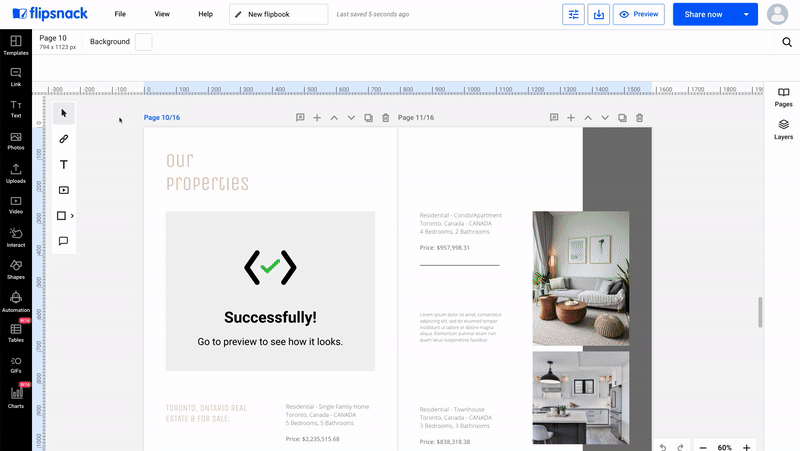This screenshot has height=451, width=800.
Task: Select the Page 11/16 label
Action: 416,117
